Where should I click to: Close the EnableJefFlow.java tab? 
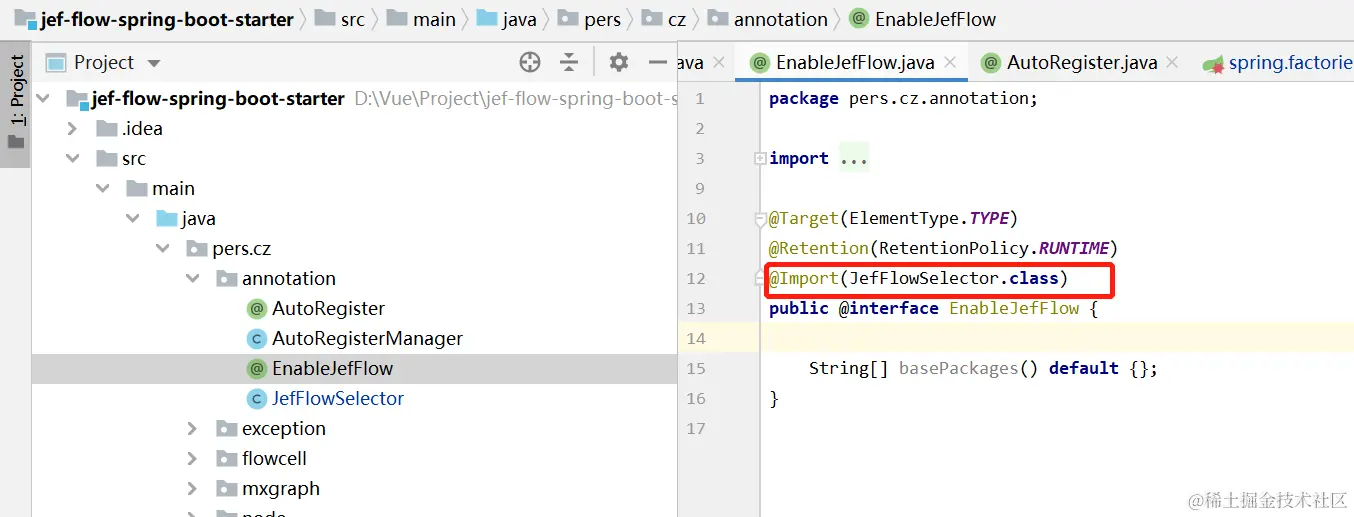[x=950, y=63]
